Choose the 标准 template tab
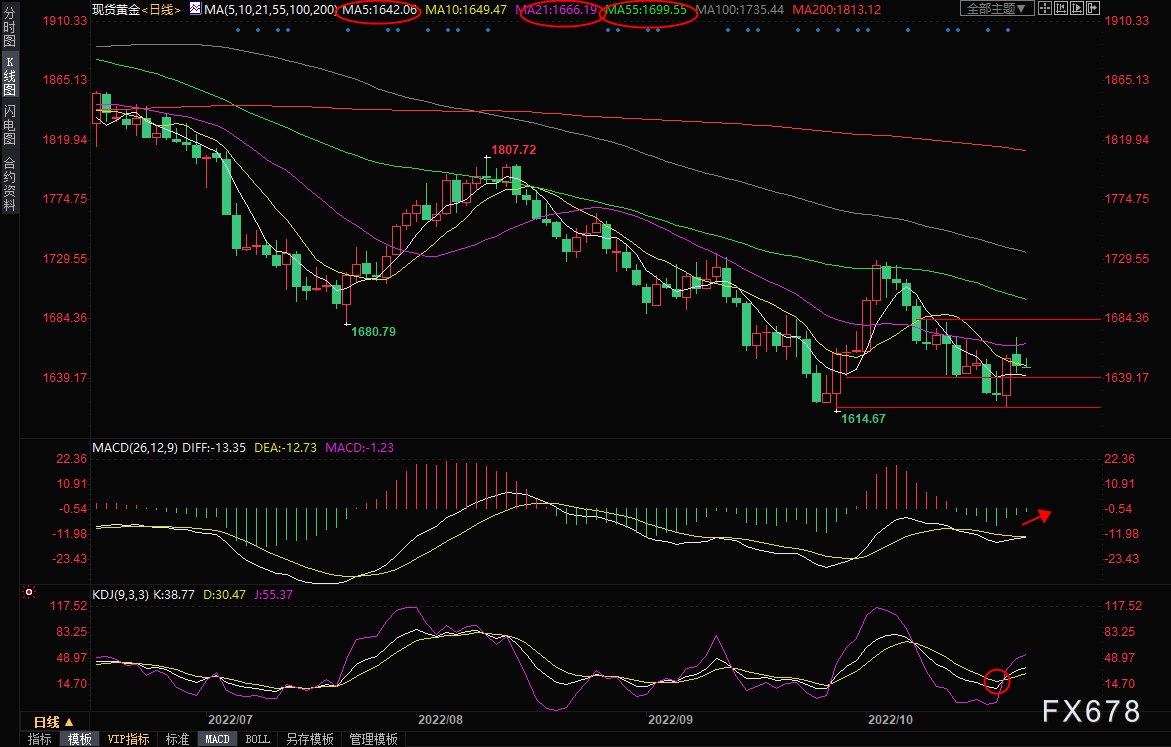The image size is (1171, 747). (x=177, y=739)
